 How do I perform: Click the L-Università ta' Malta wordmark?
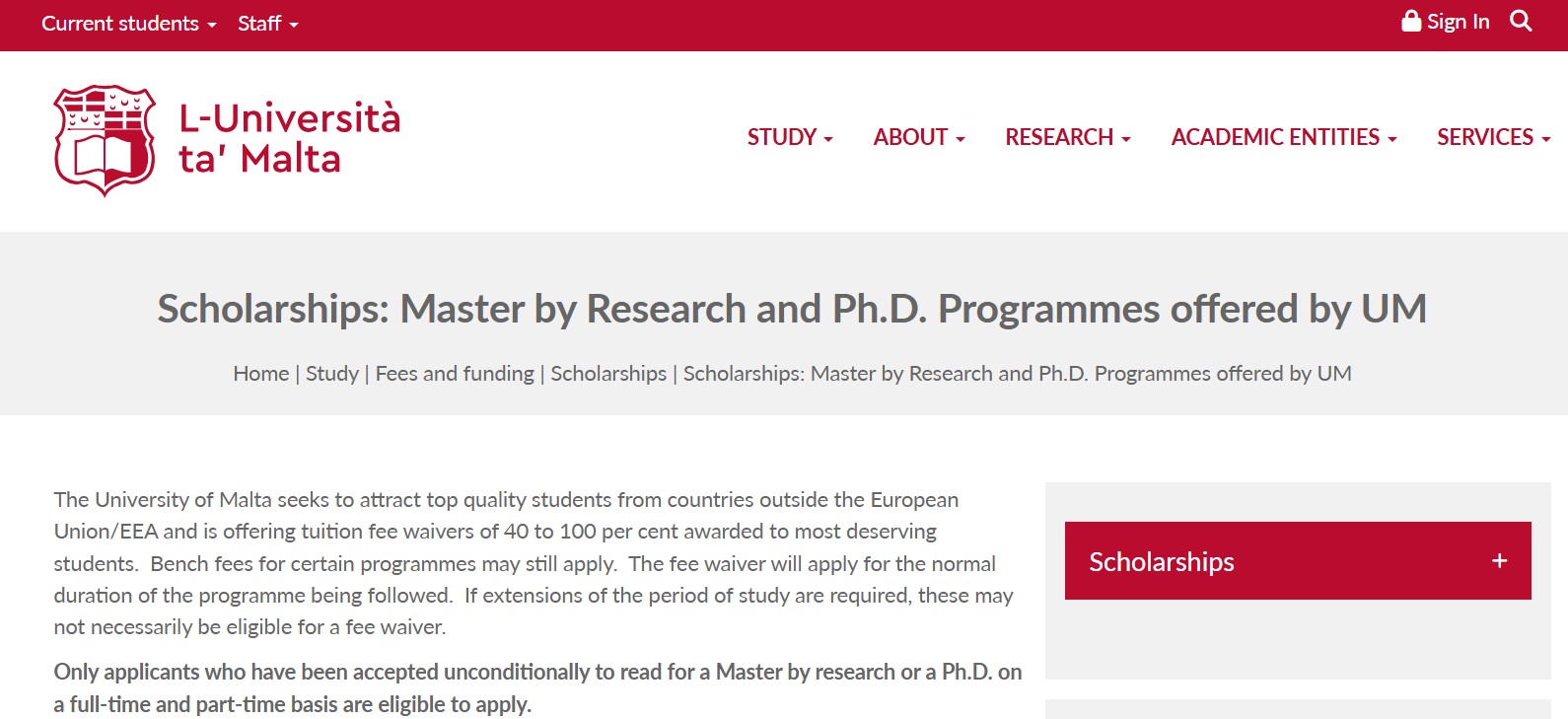pyautogui.click(x=289, y=138)
